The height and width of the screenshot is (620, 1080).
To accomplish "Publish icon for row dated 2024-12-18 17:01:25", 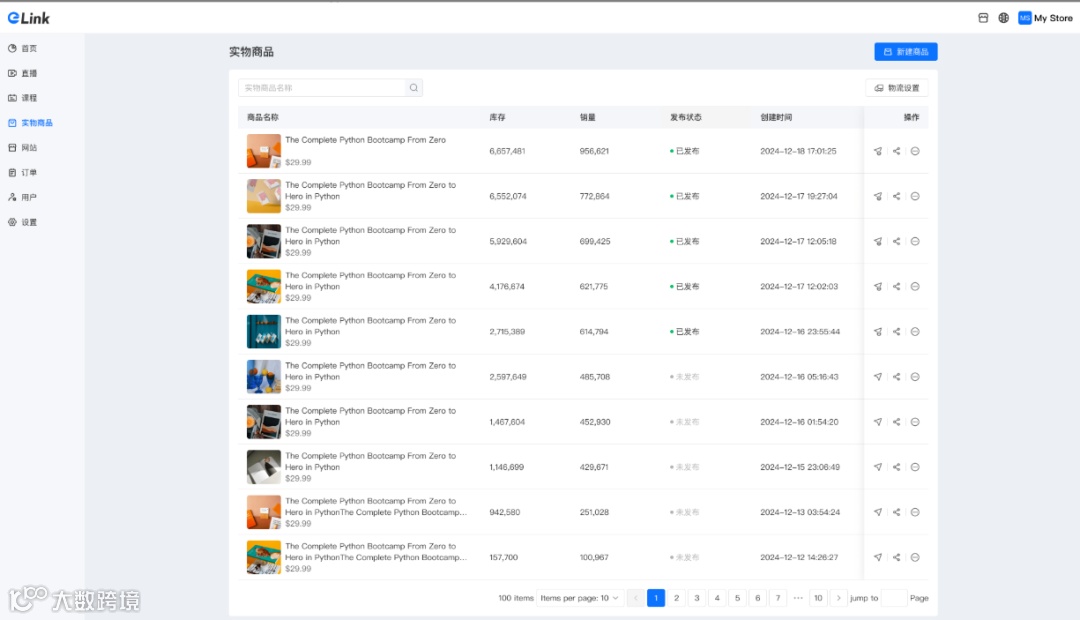I will (878, 151).
